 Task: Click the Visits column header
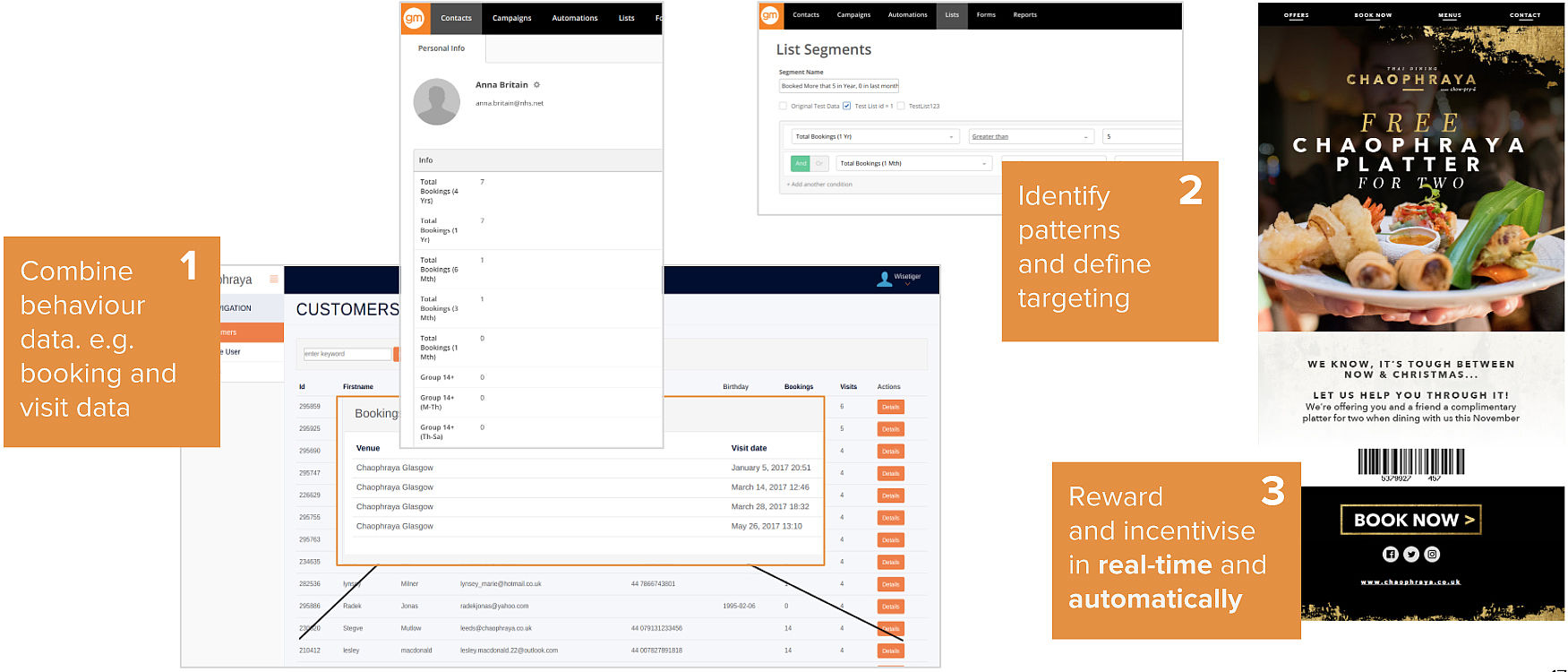coord(848,387)
